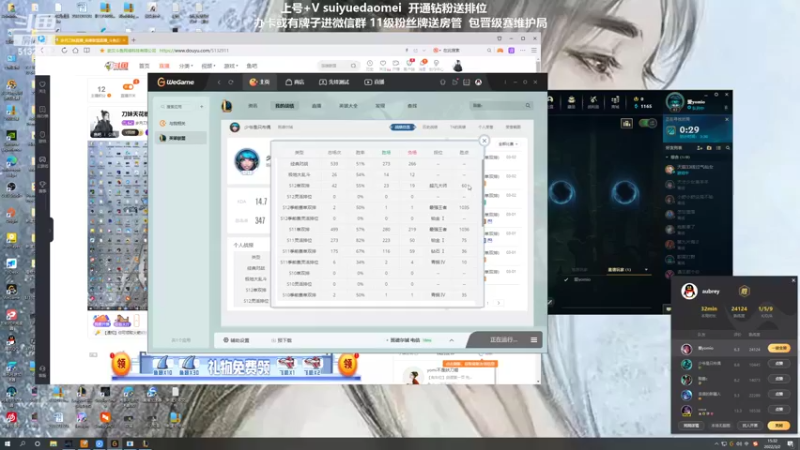Click the 正在运行 game status button

(503, 340)
